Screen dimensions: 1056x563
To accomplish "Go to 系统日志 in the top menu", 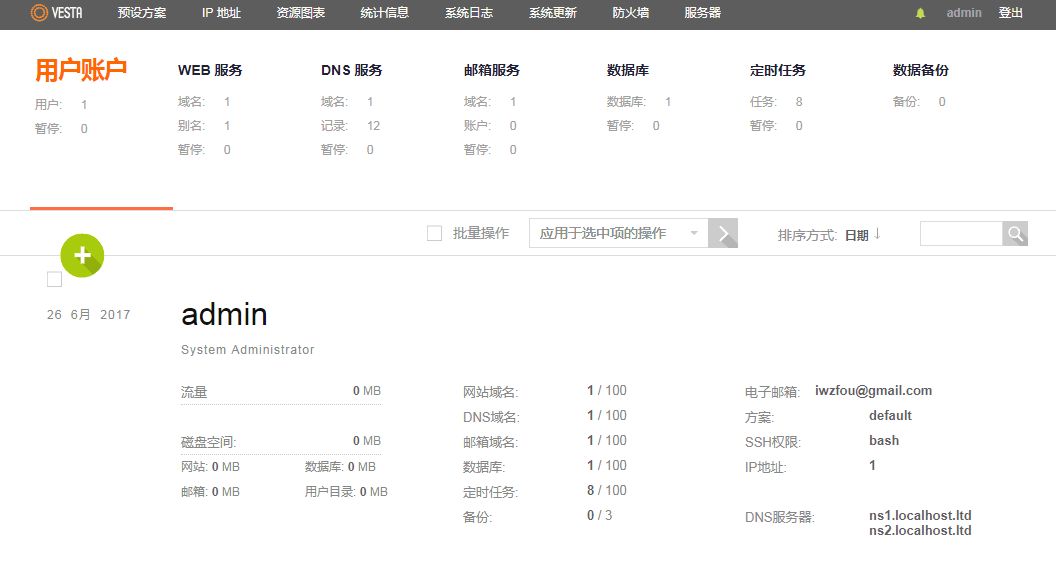I will [469, 13].
